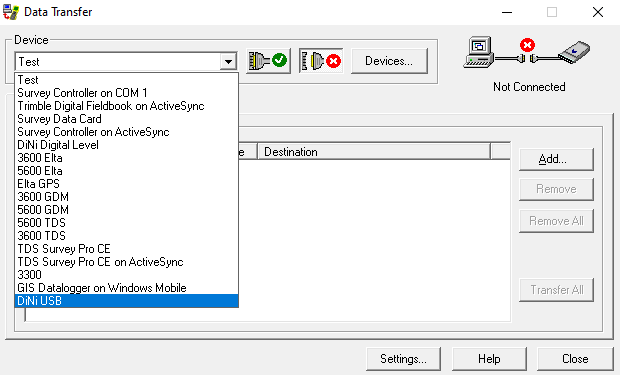Screen dimensions: 620x375
Task: Select 'DiNi Digital Level' entry
Action: [127, 145]
